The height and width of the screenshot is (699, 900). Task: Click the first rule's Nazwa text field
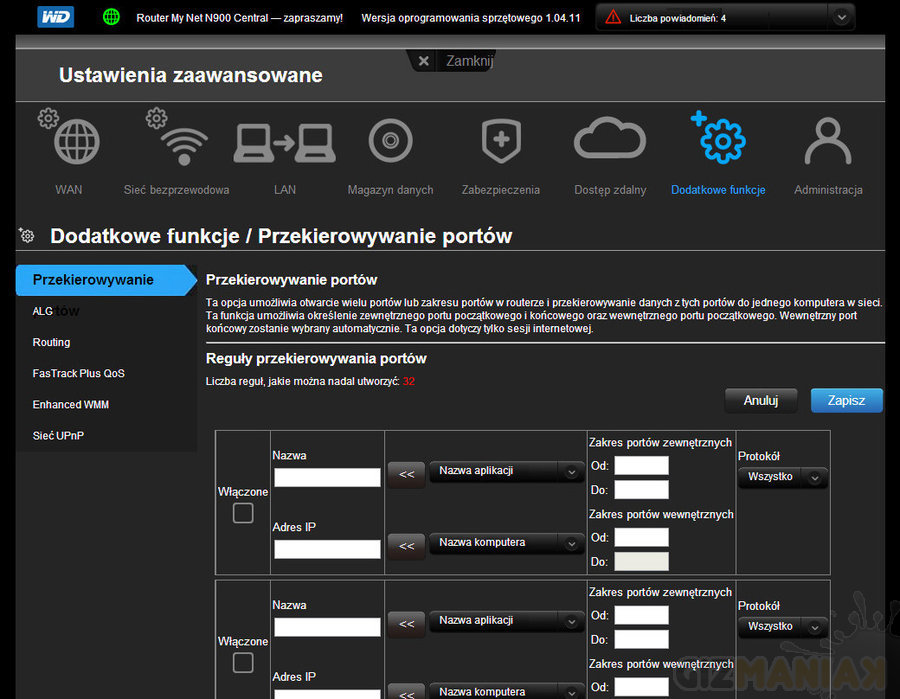coord(327,477)
